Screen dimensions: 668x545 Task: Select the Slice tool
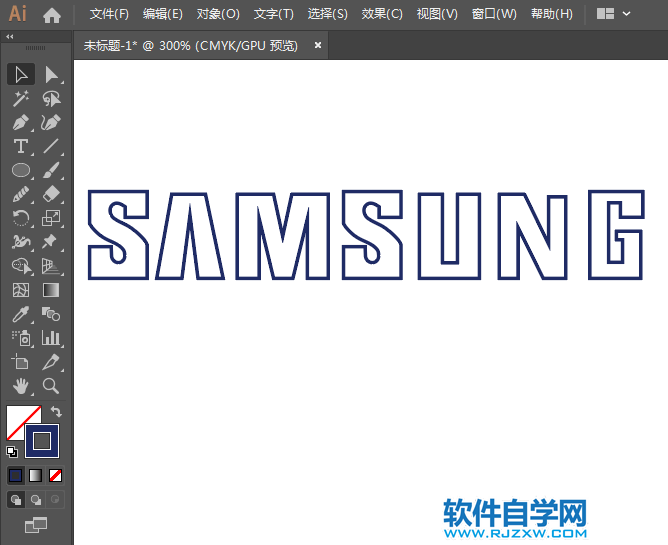click(52, 362)
